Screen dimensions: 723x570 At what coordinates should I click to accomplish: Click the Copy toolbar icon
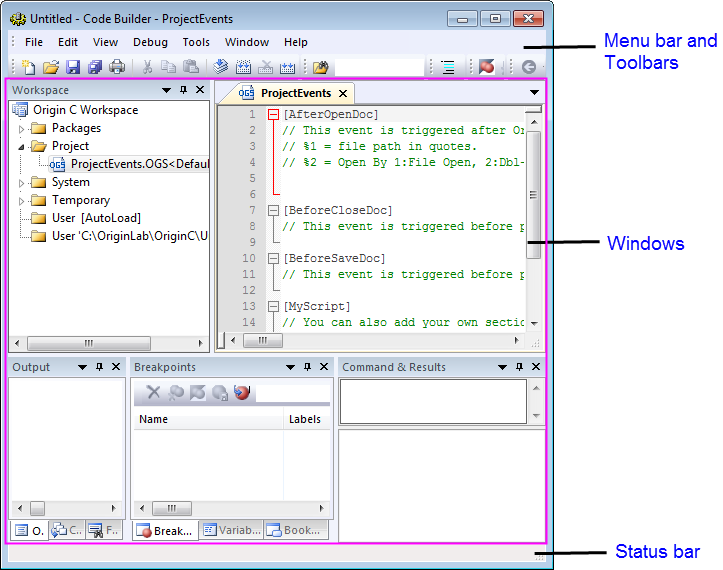169,67
